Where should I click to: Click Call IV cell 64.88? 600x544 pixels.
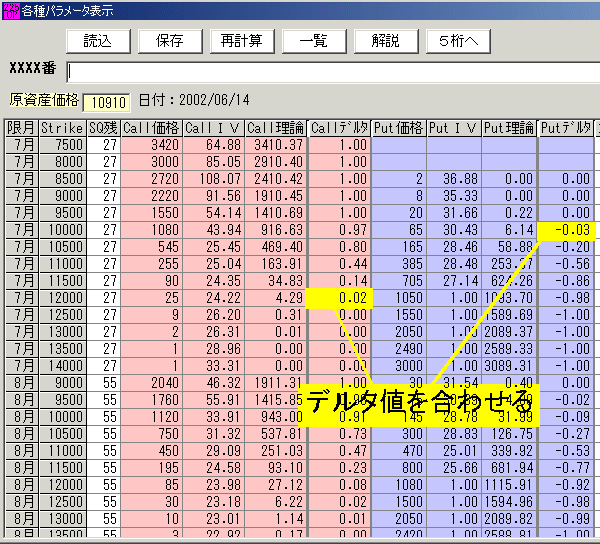(x=214, y=145)
